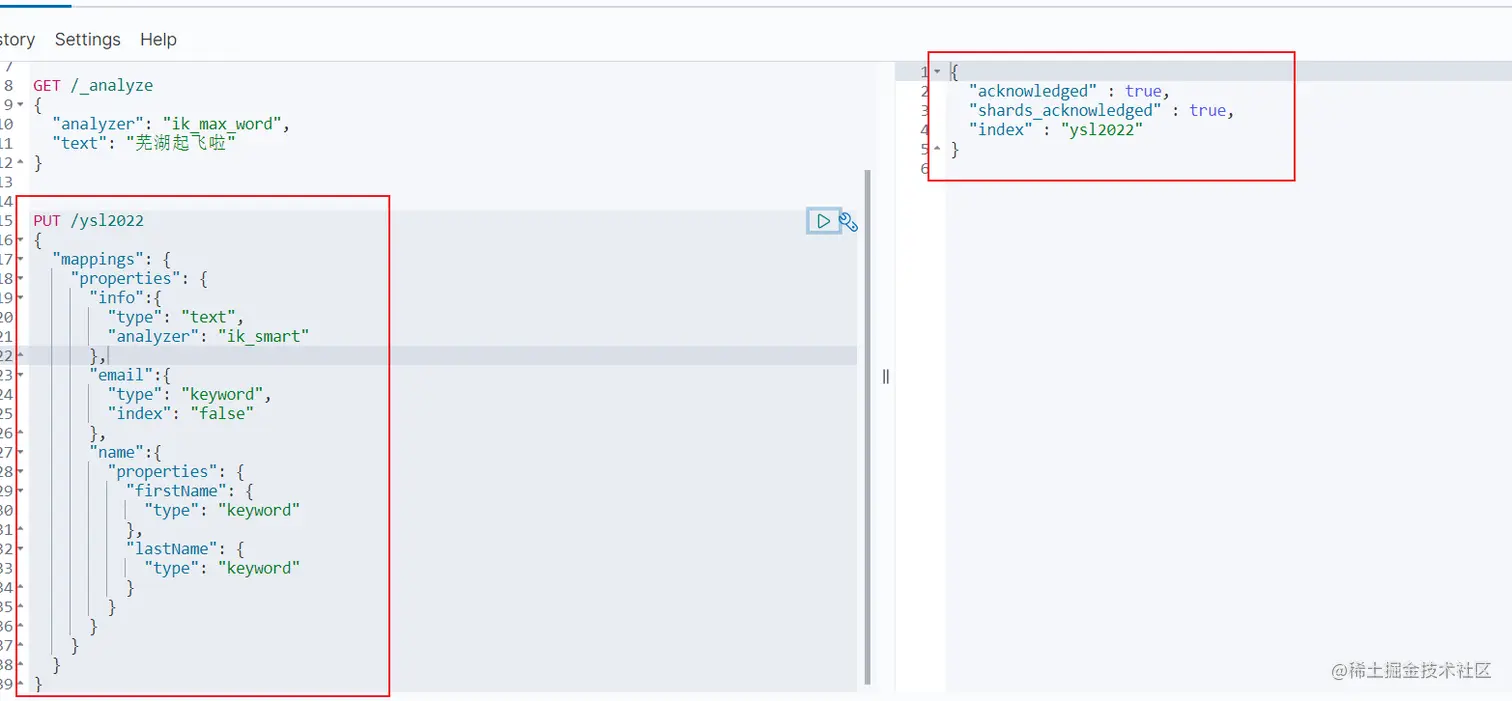The height and width of the screenshot is (701, 1512).
Task: Click "type": "keyword" under lastName
Action: click(x=222, y=568)
